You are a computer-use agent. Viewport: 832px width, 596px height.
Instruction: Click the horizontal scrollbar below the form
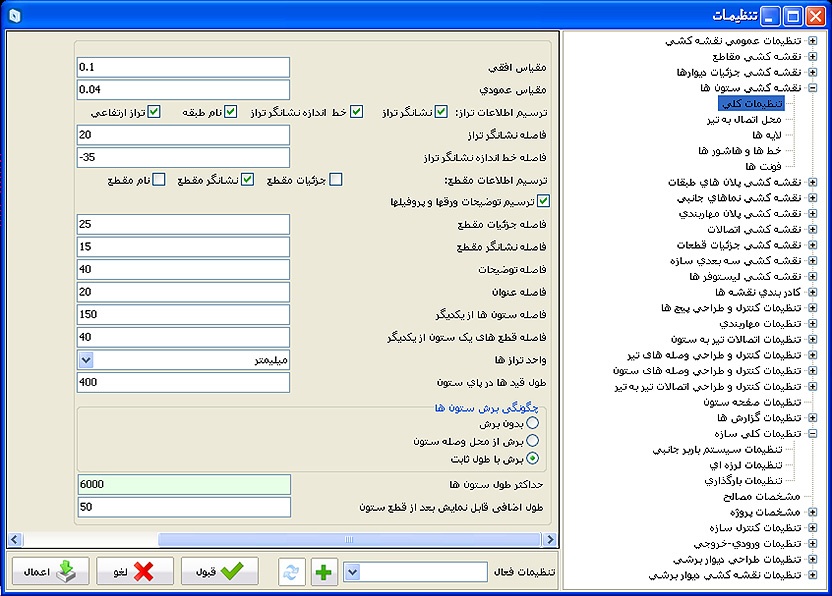click(x=300, y=540)
